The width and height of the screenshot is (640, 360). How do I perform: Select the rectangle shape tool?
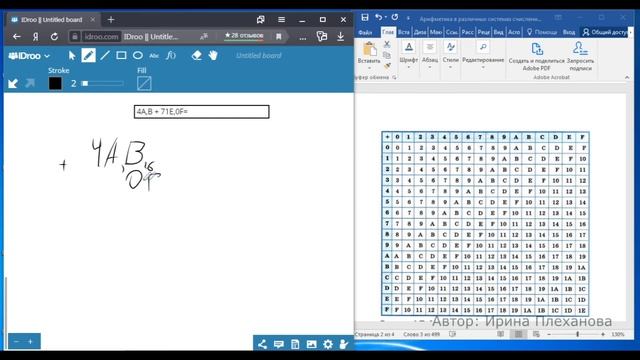click(121, 56)
